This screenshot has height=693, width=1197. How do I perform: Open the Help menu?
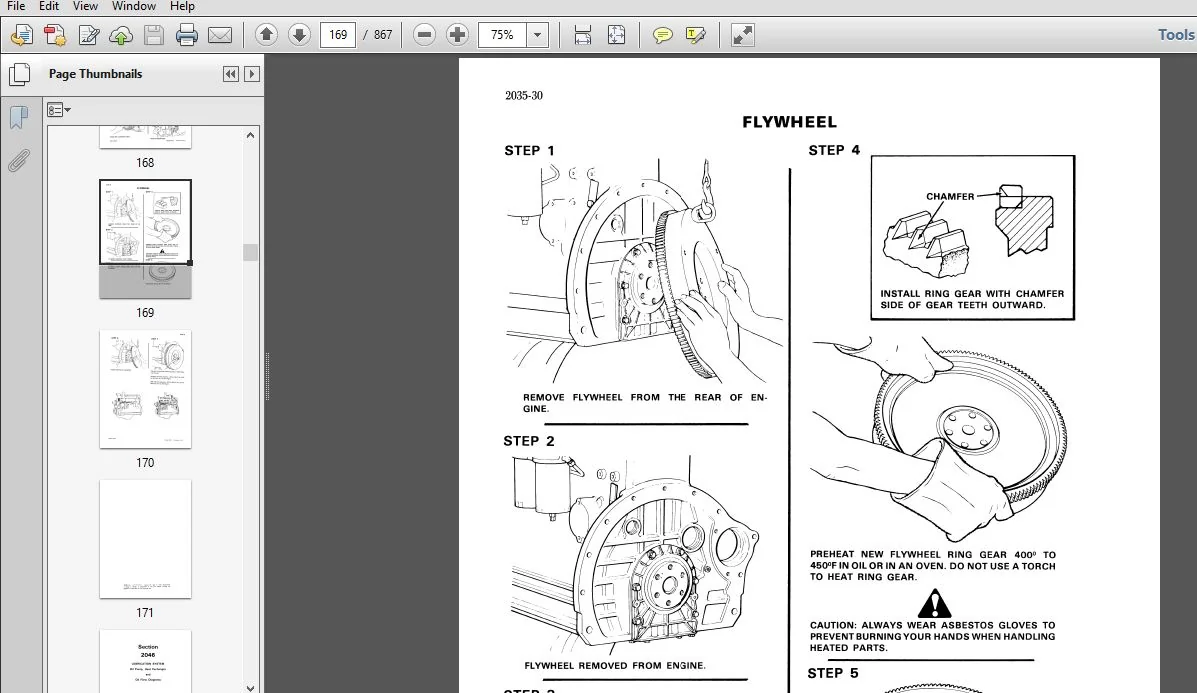click(182, 6)
